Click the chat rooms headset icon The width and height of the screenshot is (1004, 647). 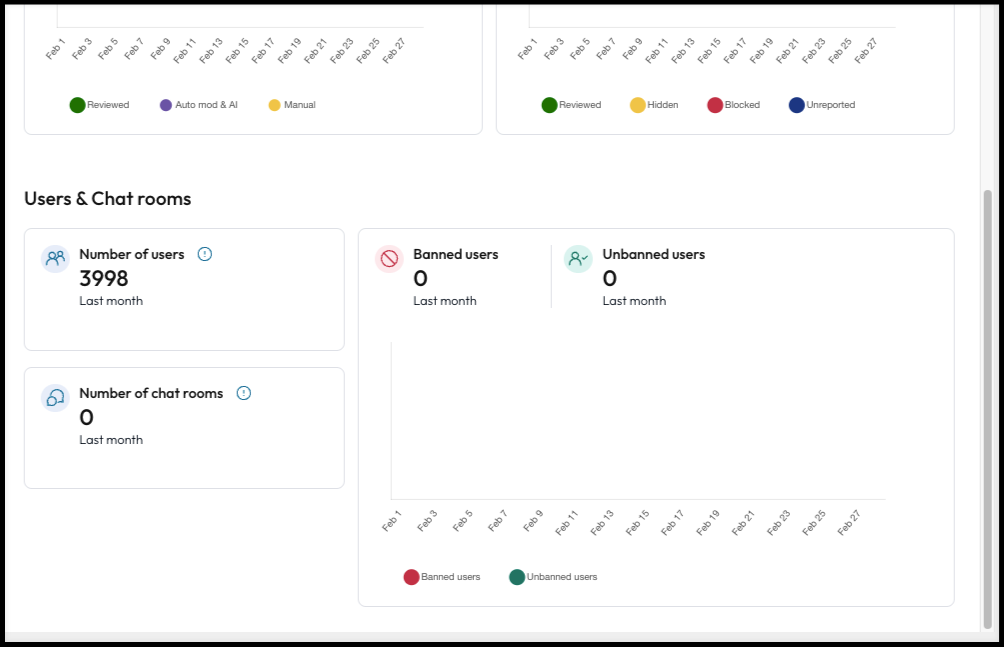click(56, 398)
